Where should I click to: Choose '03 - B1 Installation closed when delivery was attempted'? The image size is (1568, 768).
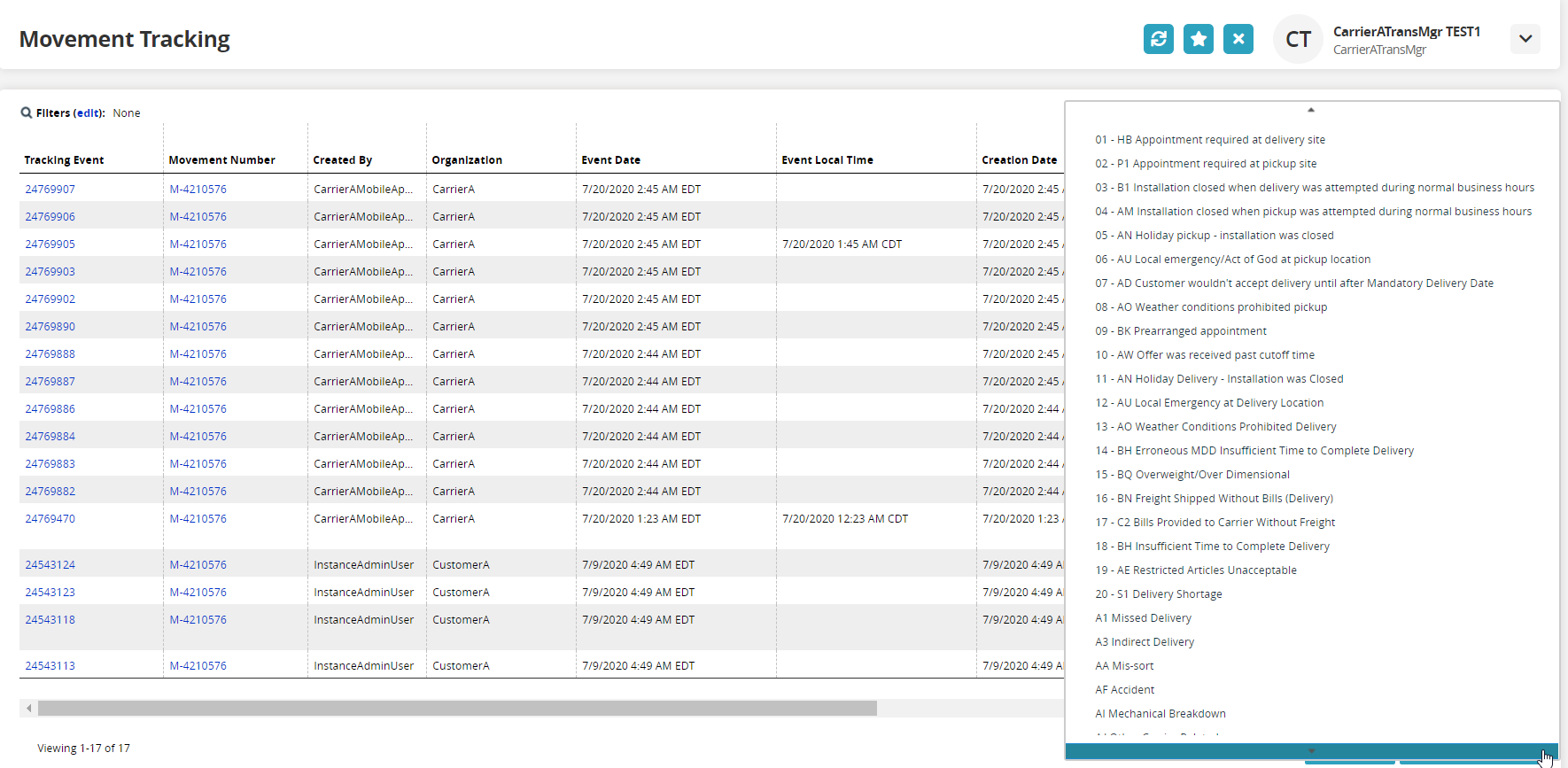[x=1315, y=188]
